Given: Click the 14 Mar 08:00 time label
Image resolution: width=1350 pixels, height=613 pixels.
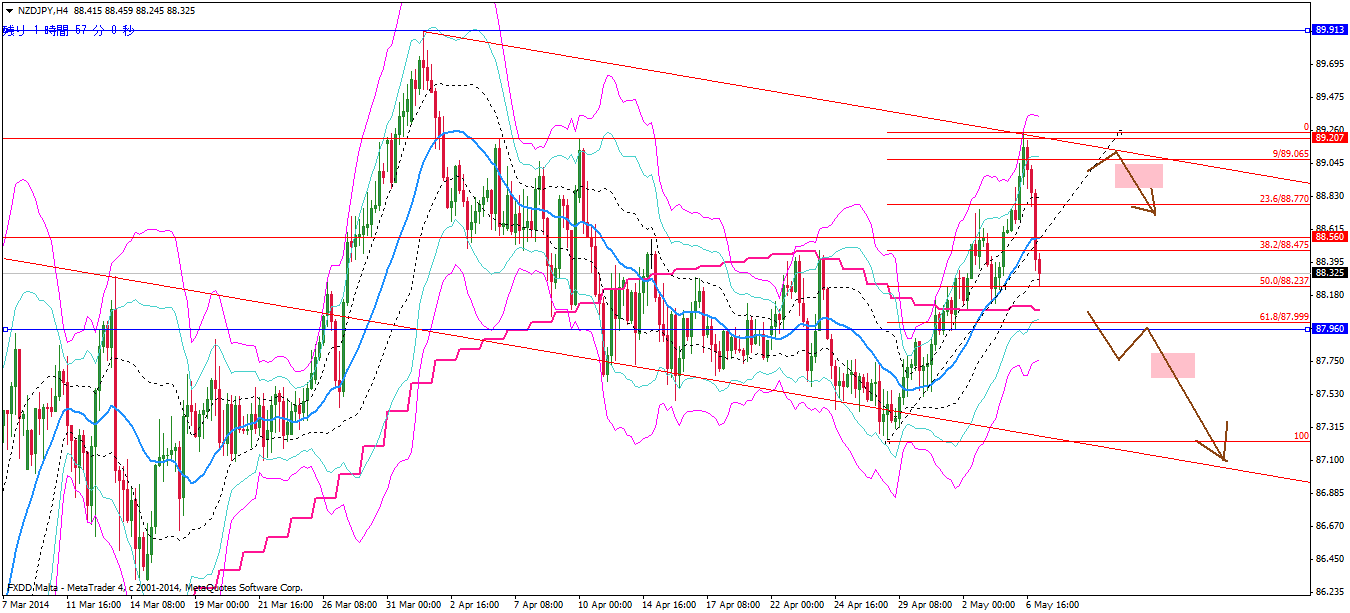Looking at the screenshot, I should click(156, 605).
